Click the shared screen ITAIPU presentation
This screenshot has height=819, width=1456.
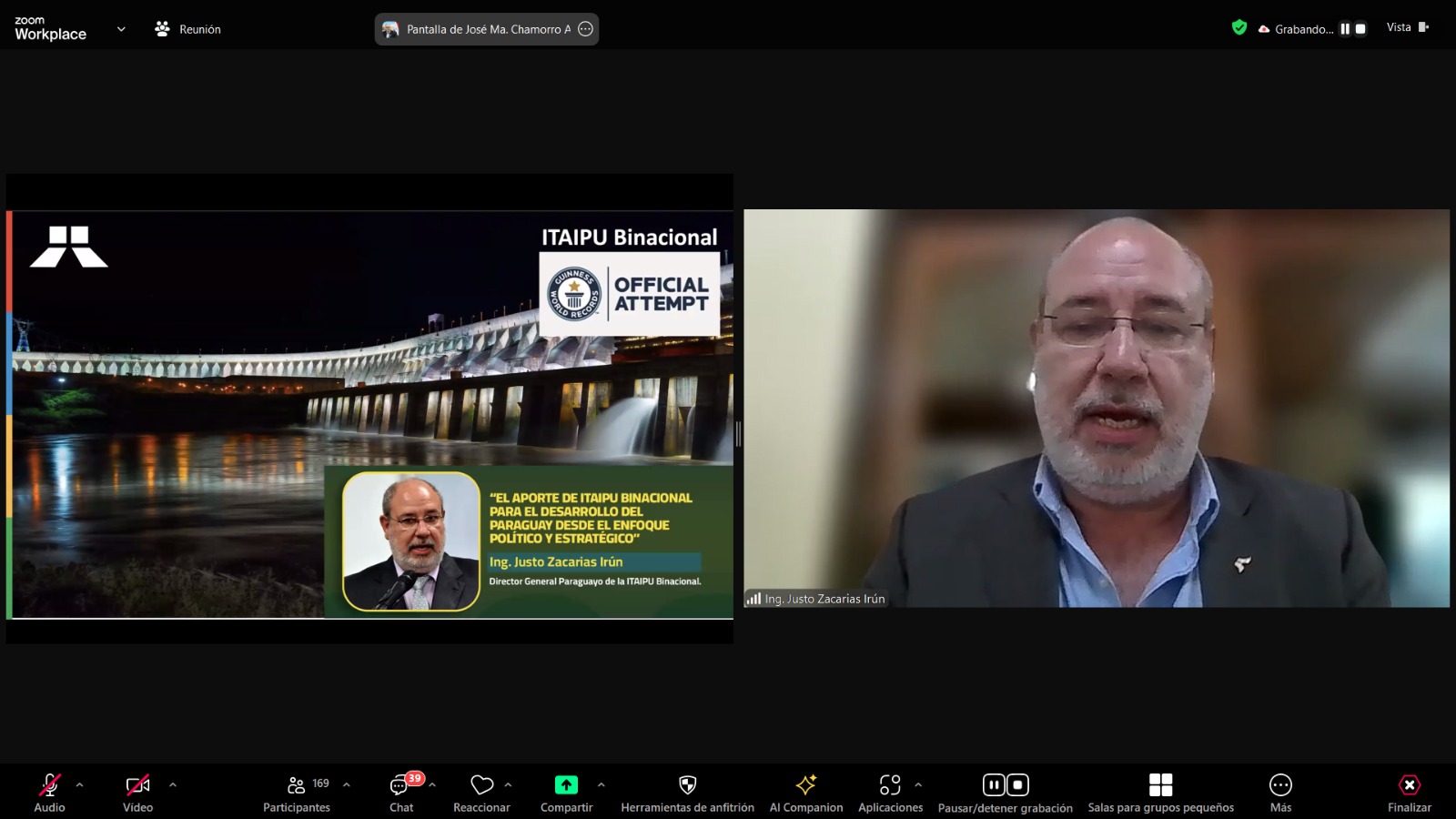pyautogui.click(x=369, y=414)
